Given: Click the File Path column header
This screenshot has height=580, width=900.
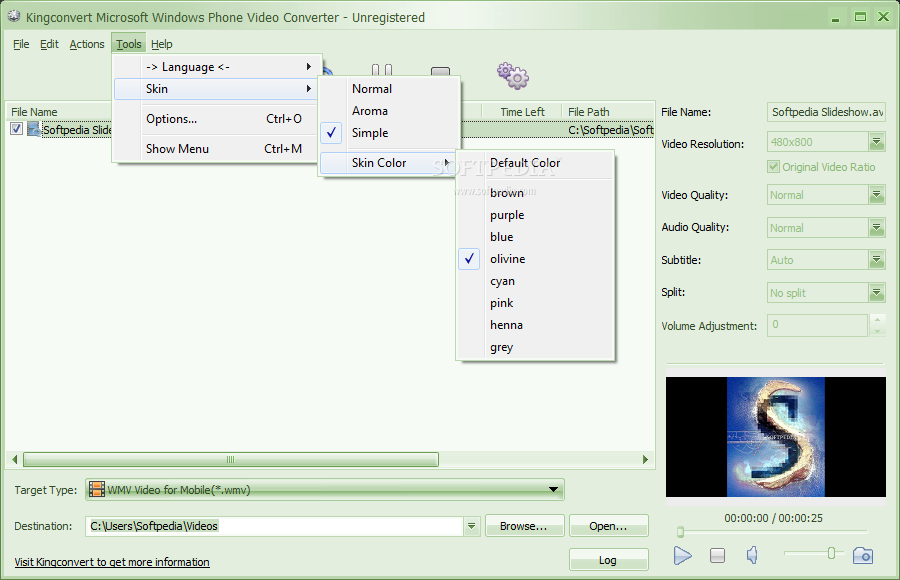Looking at the screenshot, I should click(608, 112).
